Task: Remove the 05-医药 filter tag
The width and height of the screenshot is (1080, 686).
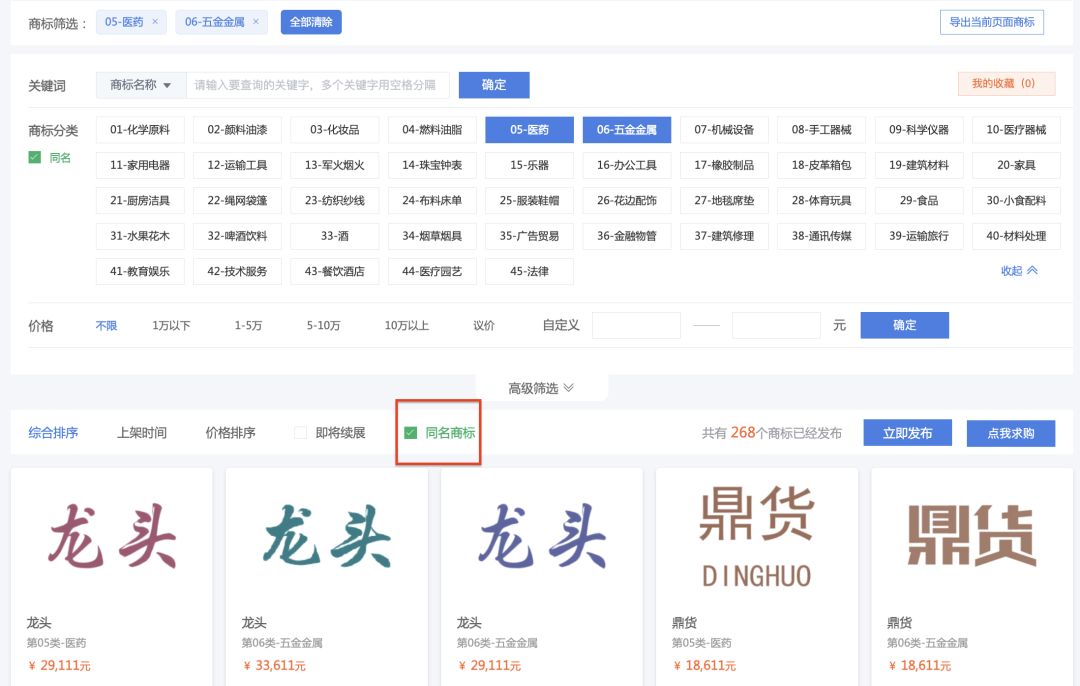Action: click(155, 21)
